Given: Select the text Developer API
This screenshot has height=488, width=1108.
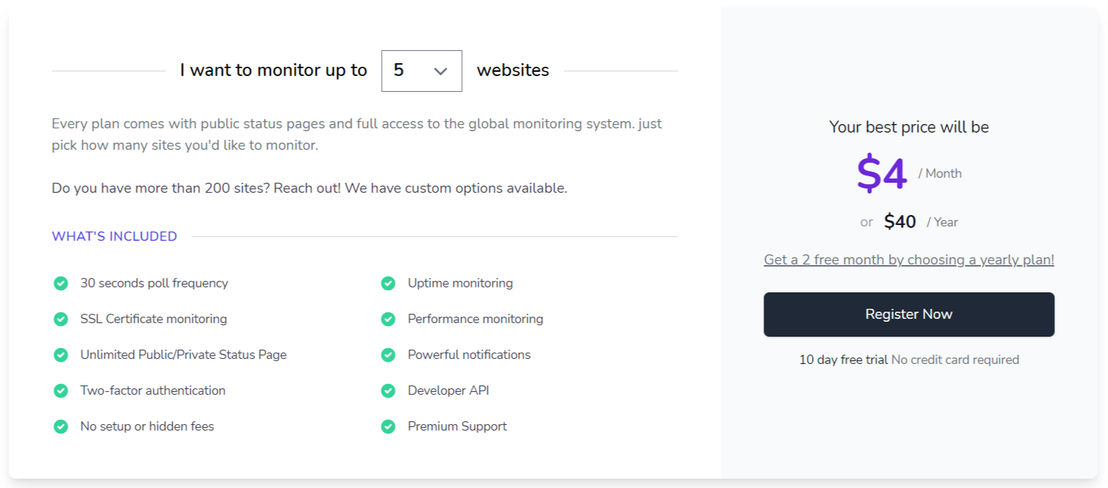Looking at the screenshot, I should coord(448,391).
